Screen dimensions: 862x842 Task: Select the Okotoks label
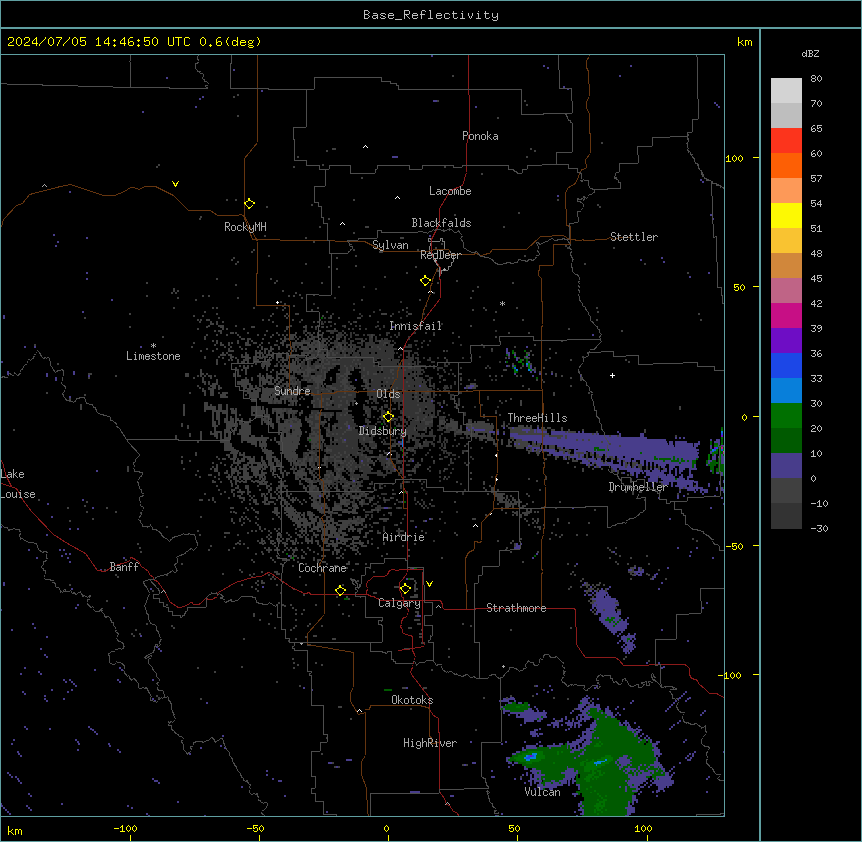pos(412,700)
